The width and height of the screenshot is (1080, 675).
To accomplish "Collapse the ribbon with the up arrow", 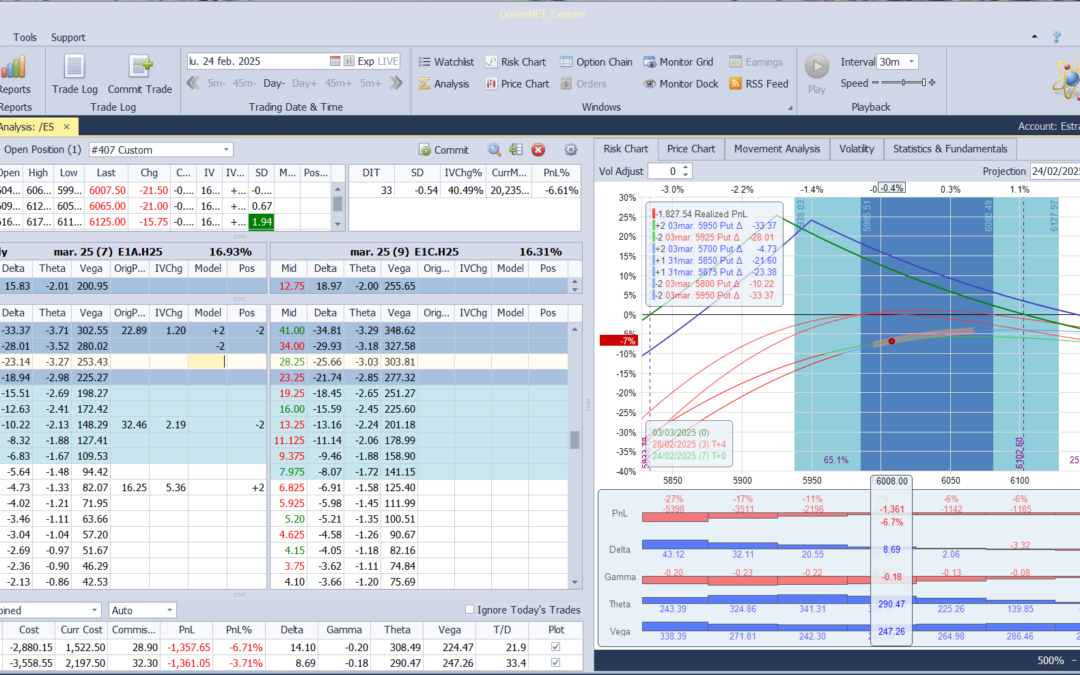I will [x=1035, y=37].
